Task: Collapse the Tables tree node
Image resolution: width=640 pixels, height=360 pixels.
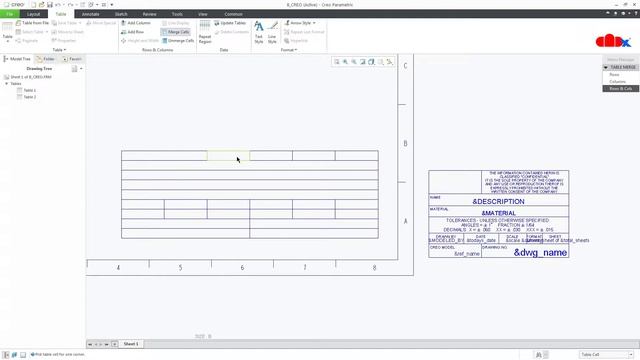Action: pyautogui.click(x=7, y=84)
